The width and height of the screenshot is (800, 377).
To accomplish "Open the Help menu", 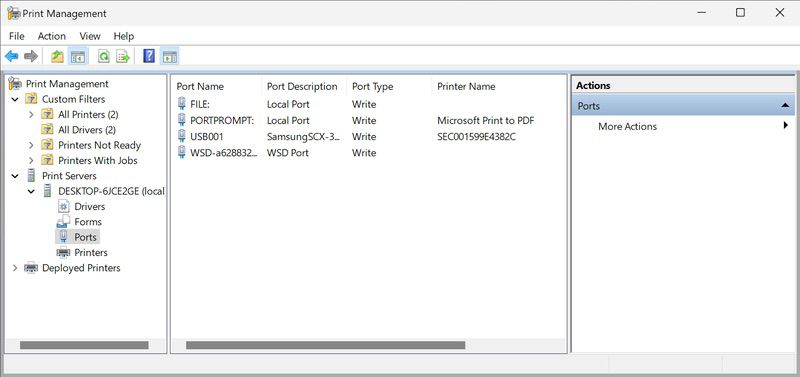I will 123,36.
